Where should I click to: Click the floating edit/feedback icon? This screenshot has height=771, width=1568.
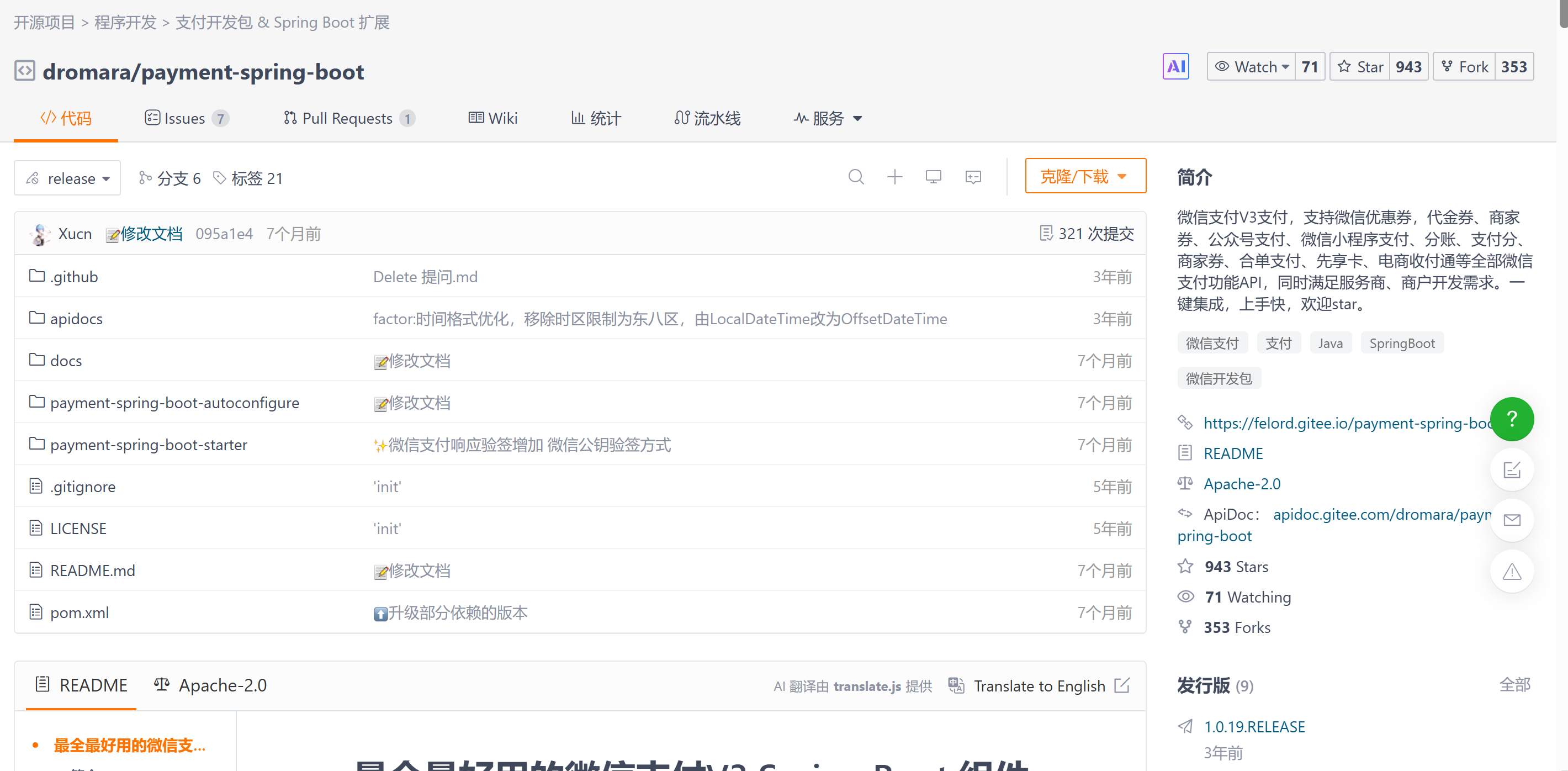[1512, 469]
